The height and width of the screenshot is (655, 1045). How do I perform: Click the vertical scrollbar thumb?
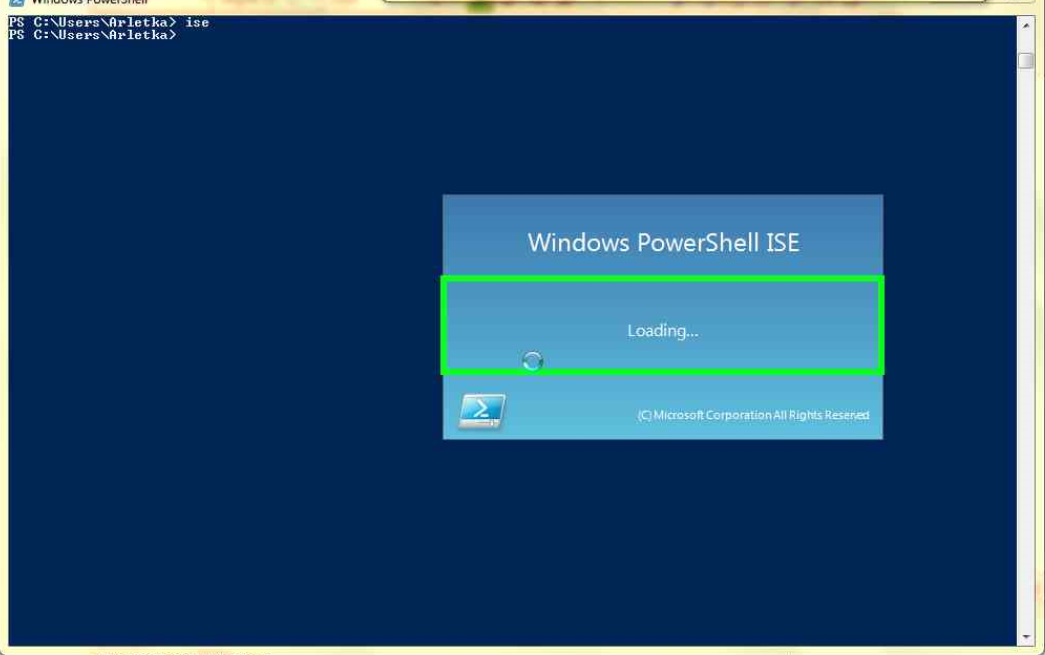pos(1026,60)
